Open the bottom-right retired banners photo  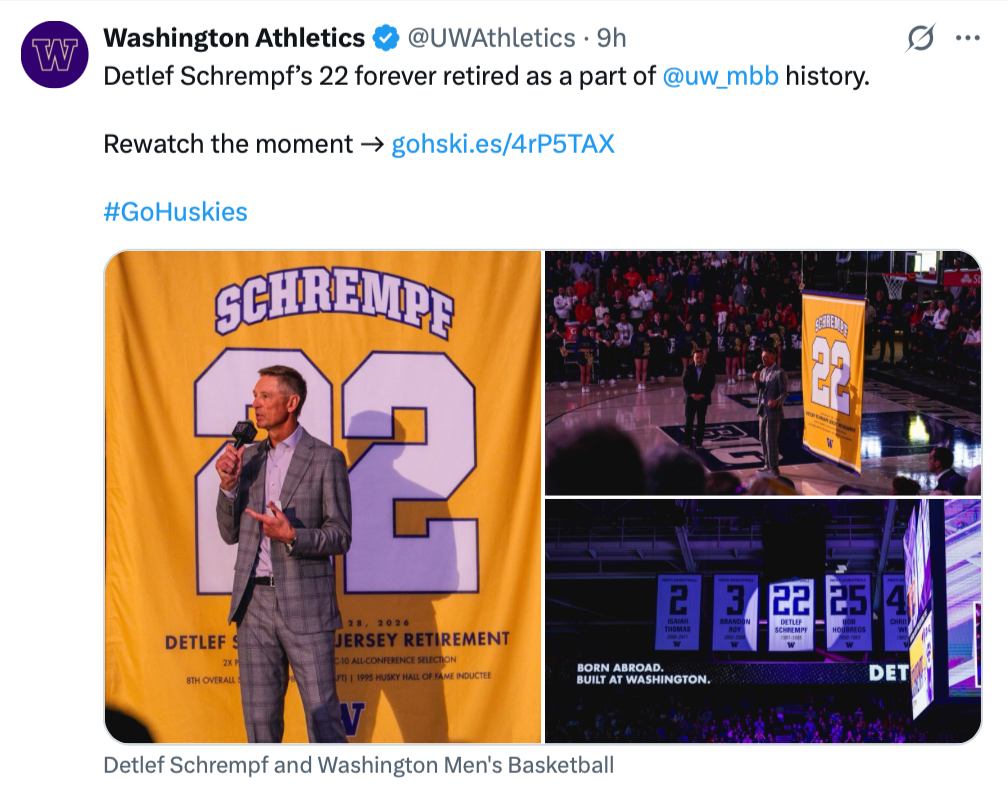tap(763, 621)
